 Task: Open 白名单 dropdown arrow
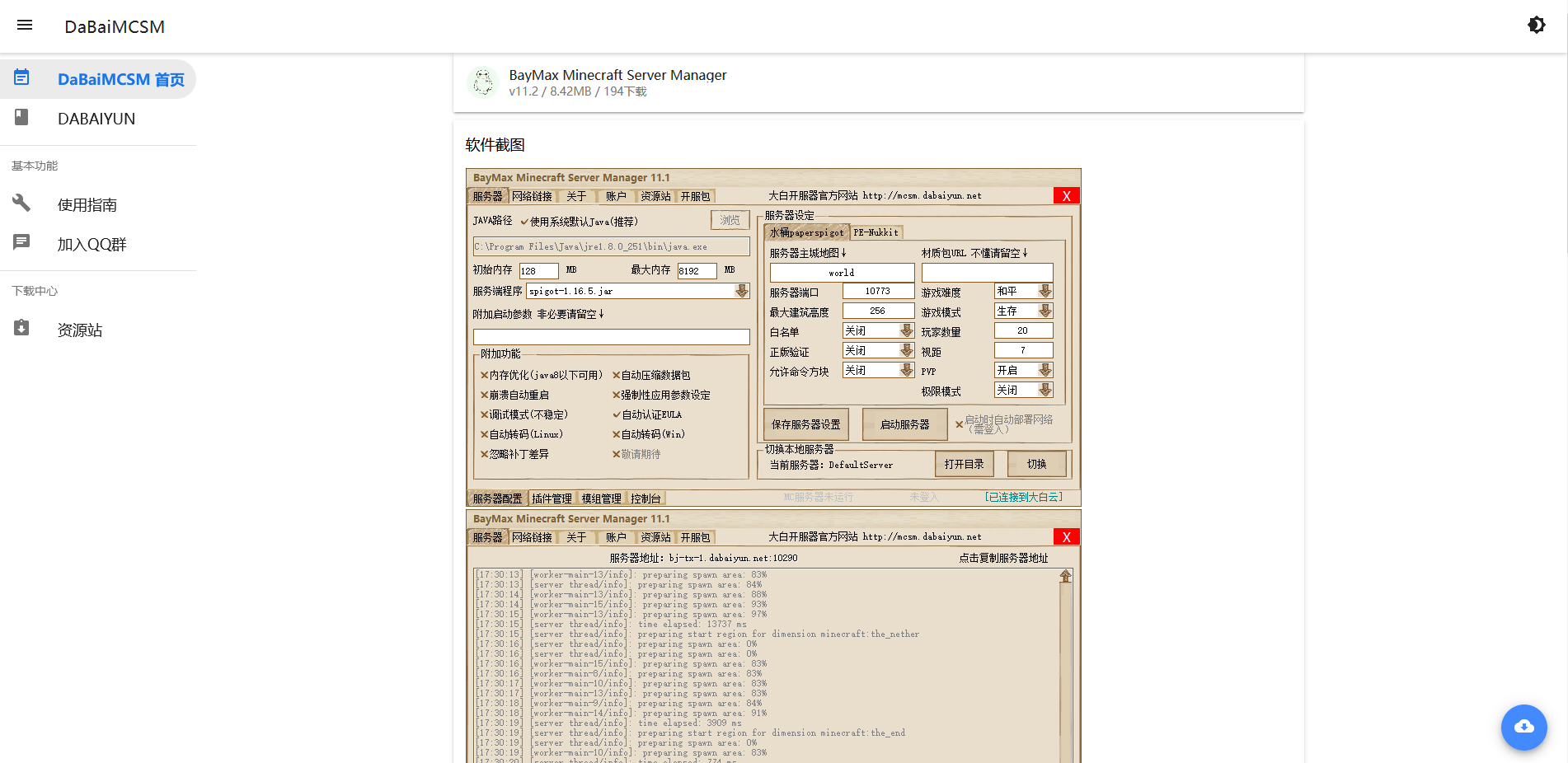[906, 330]
